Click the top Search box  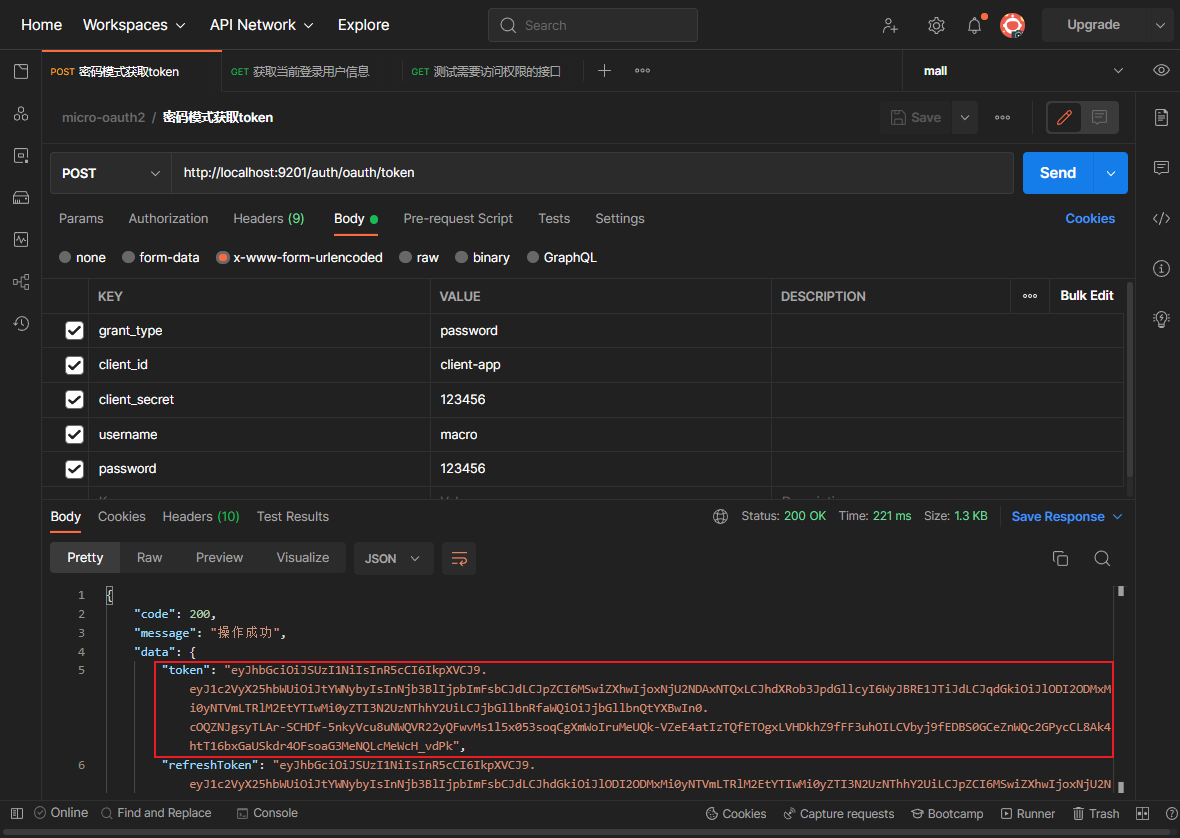593,26
